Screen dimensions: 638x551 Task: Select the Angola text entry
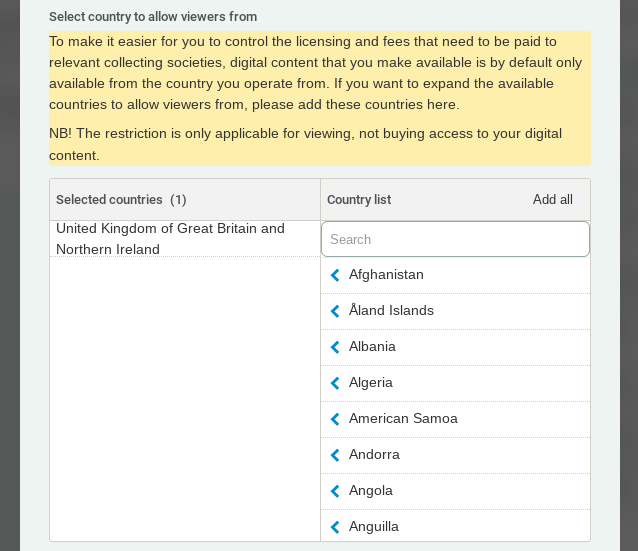pos(371,491)
